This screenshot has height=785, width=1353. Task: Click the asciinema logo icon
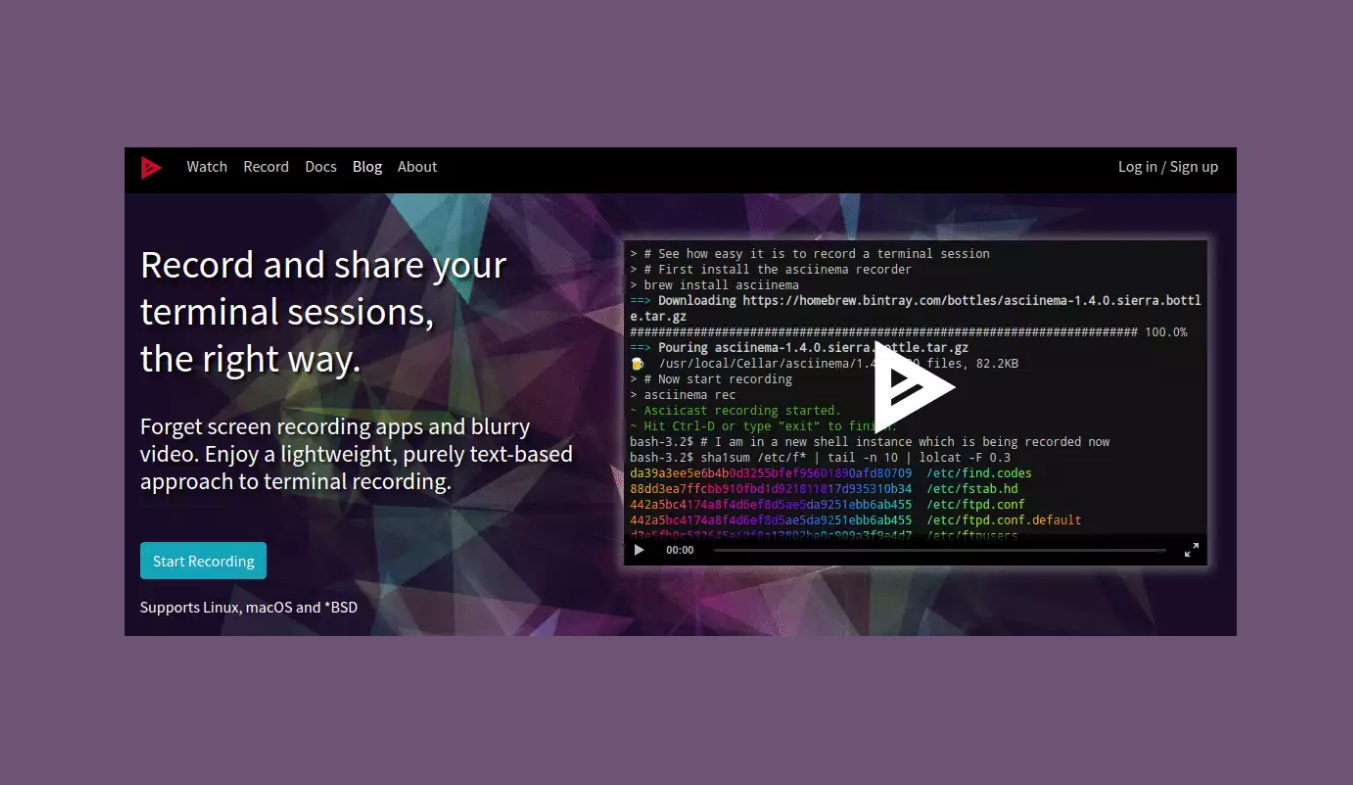tap(151, 168)
